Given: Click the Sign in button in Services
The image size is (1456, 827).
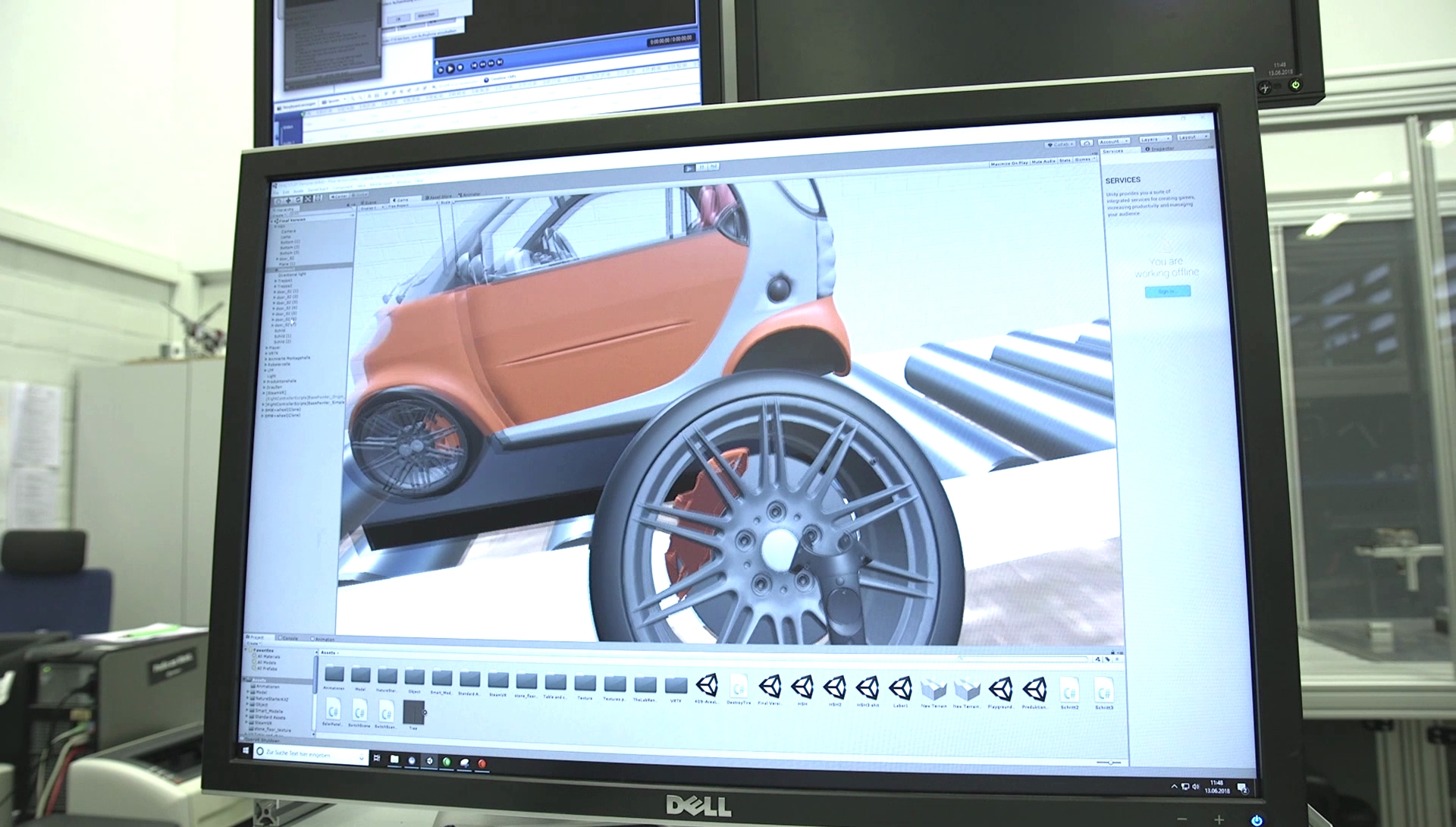Looking at the screenshot, I should pyautogui.click(x=1166, y=291).
